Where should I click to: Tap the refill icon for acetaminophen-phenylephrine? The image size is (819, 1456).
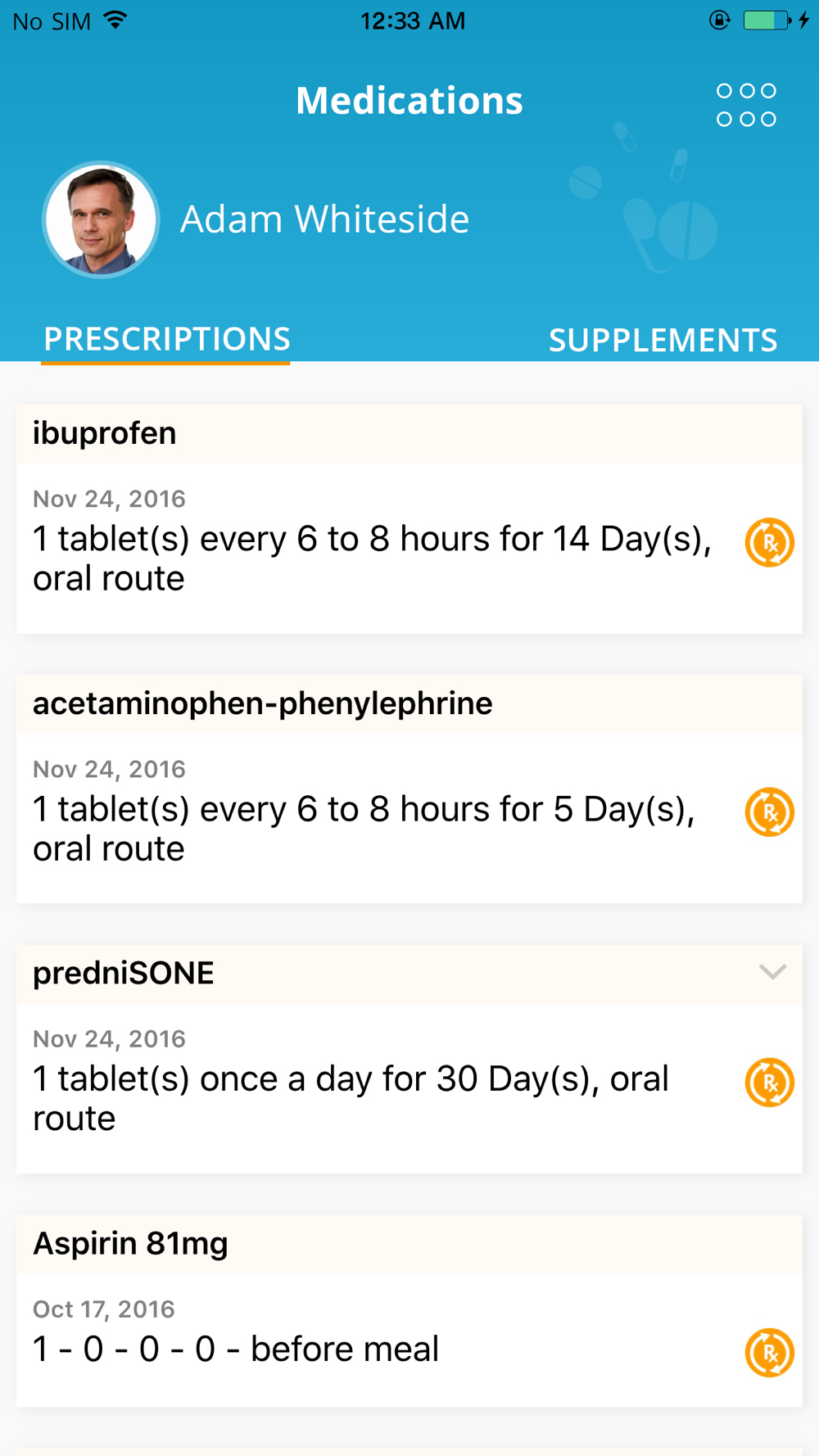click(x=769, y=812)
